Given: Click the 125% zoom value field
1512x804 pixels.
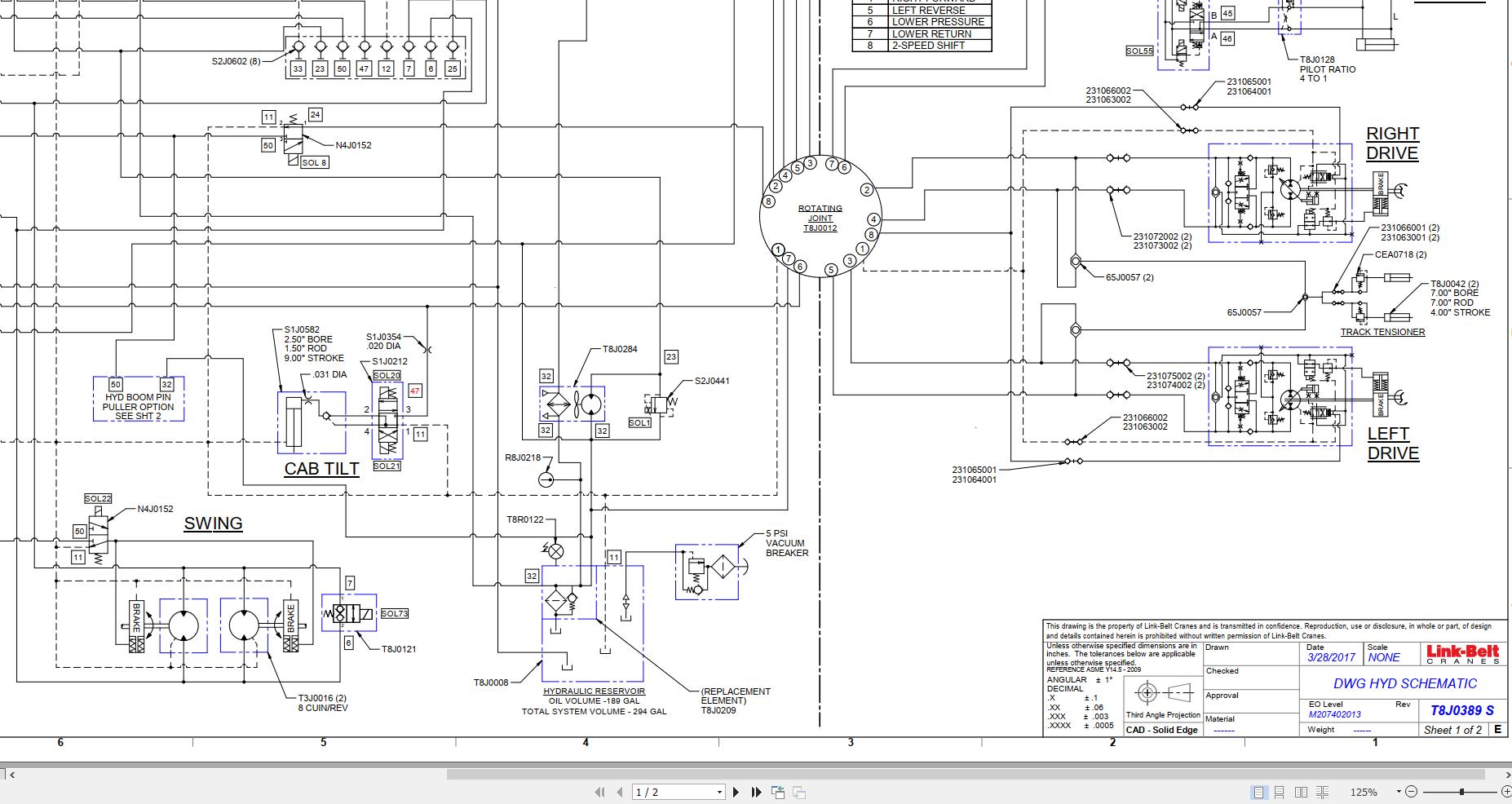Looking at the screenshot, I should pos(1364,792).
